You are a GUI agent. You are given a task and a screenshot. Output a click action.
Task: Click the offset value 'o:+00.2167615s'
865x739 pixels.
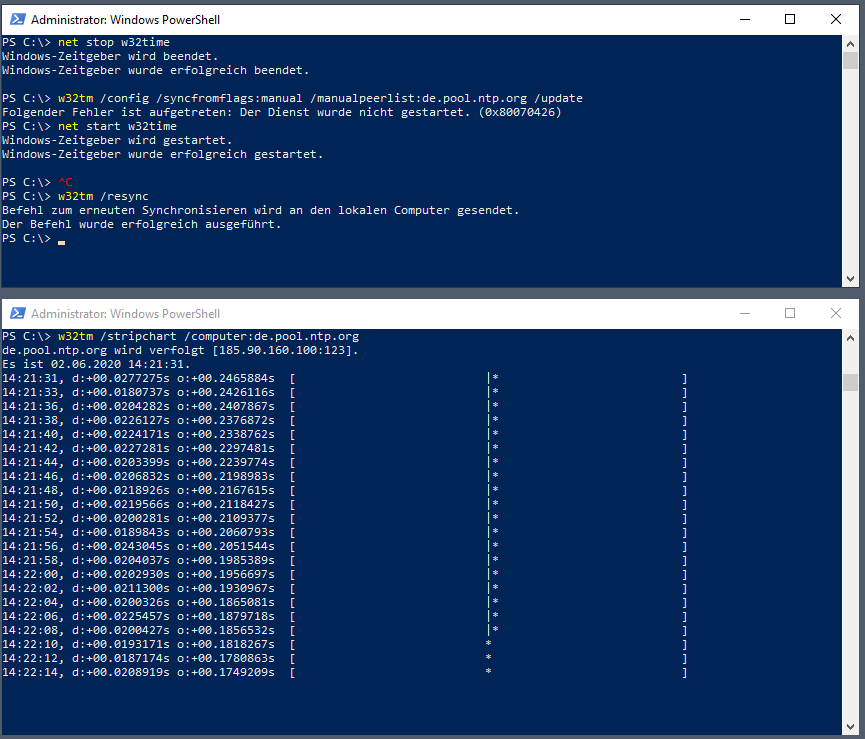pyautogui.click(x=226, y=490)
